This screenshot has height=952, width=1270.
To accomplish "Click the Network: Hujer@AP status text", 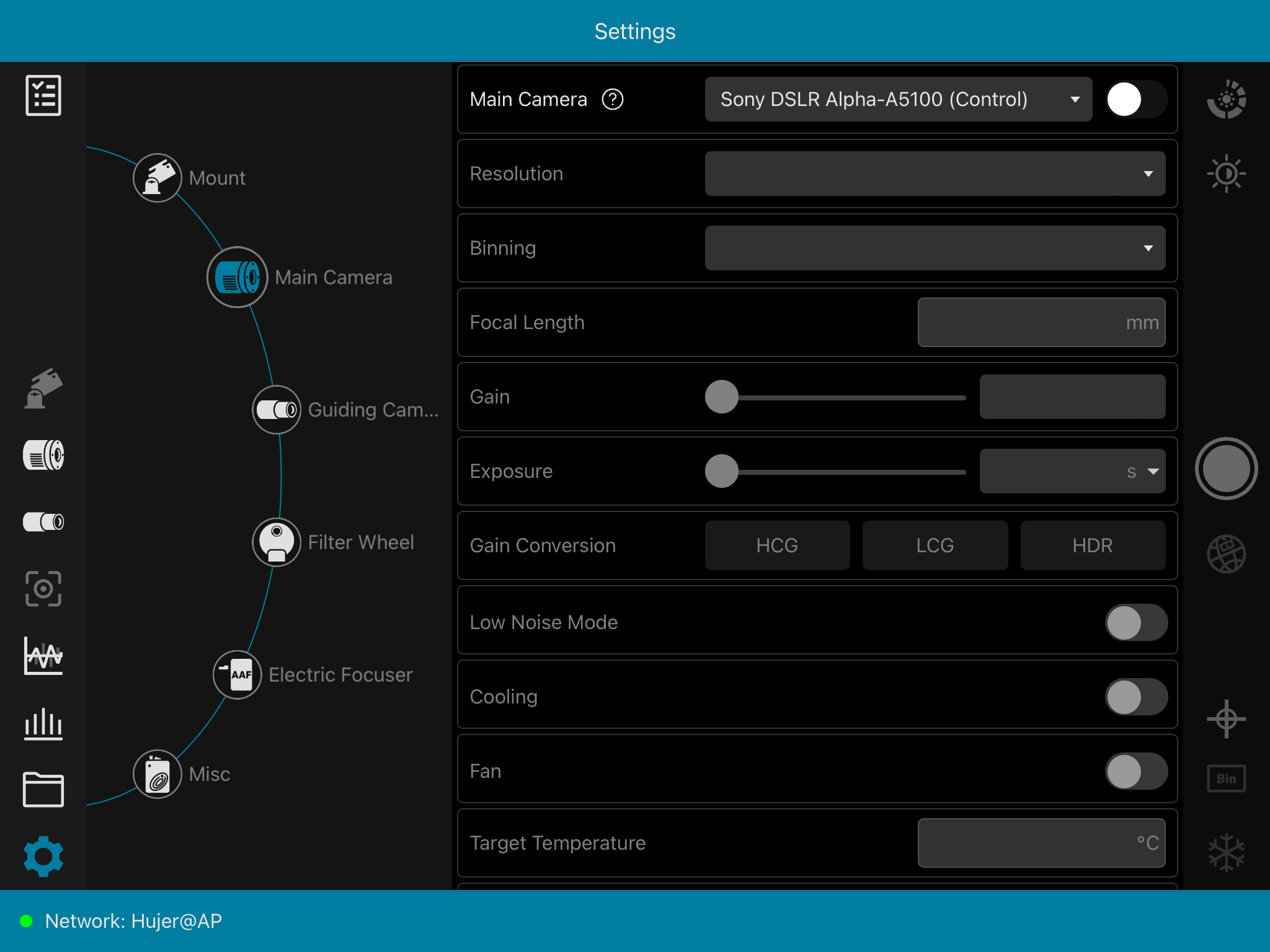I will (x=133, y=921).
